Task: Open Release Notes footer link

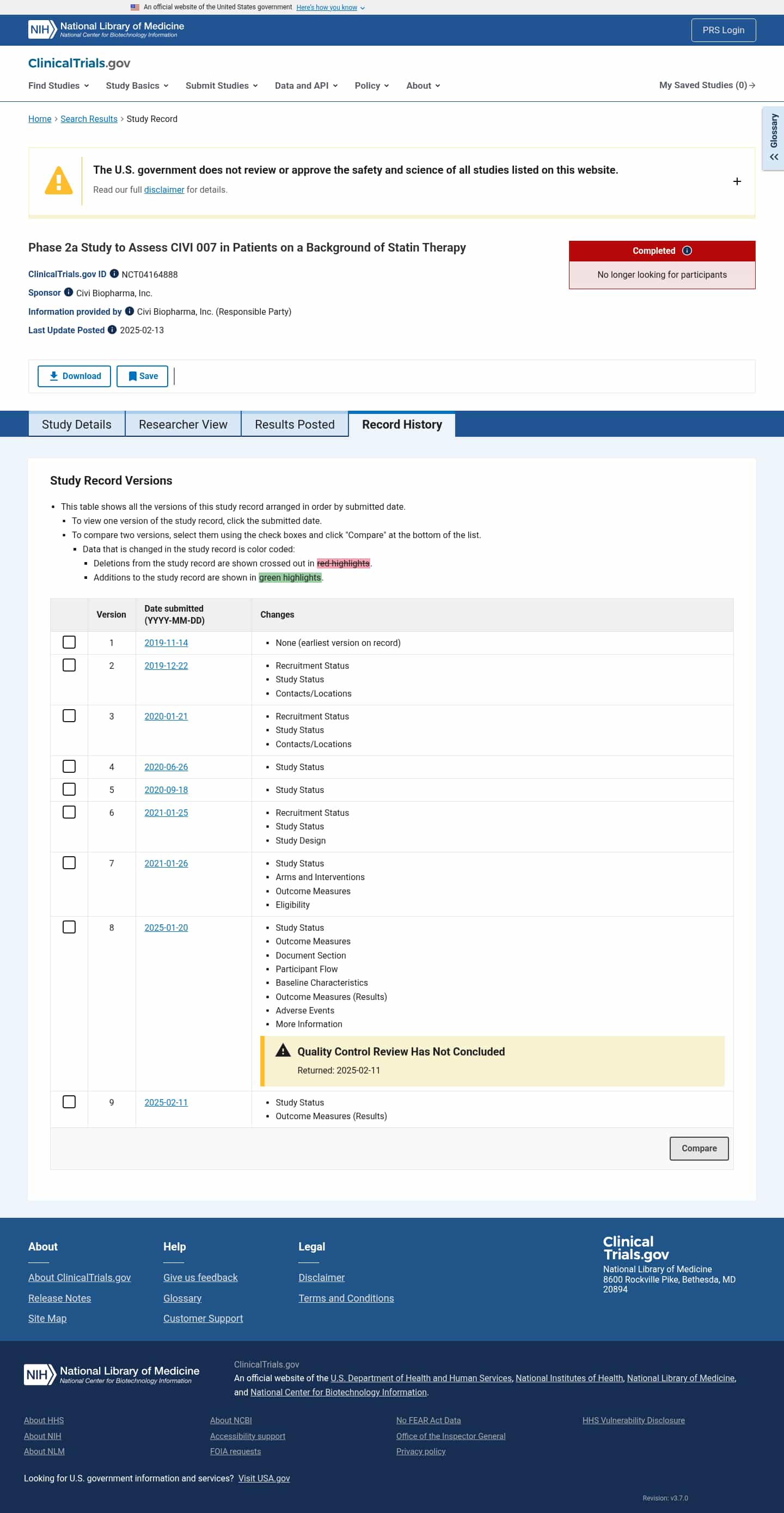Action: tap(59, 1297)
